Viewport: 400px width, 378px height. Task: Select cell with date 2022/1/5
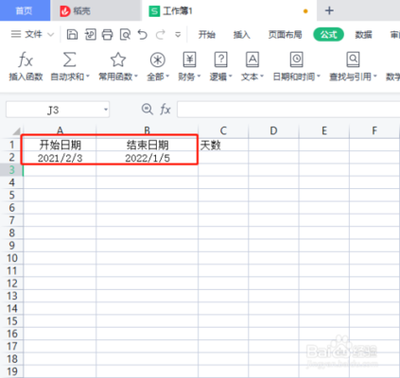tap(147, 157)
